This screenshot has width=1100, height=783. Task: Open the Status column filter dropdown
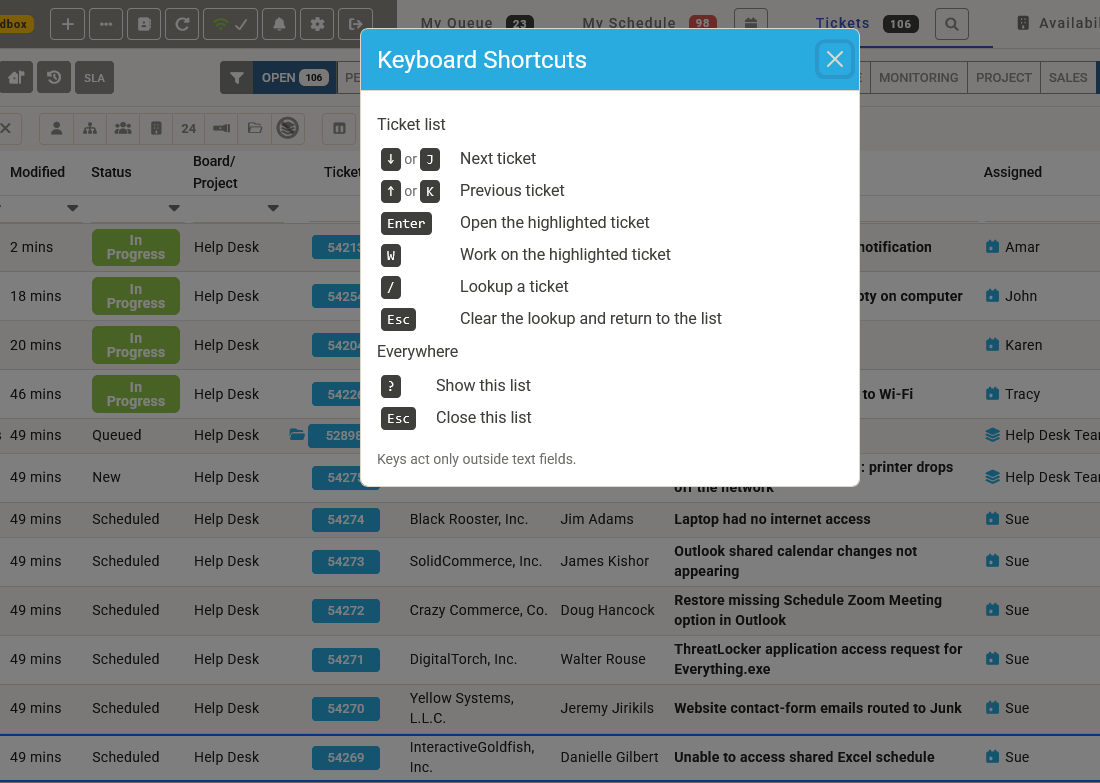pyautogui.click(x=174, y=208)
